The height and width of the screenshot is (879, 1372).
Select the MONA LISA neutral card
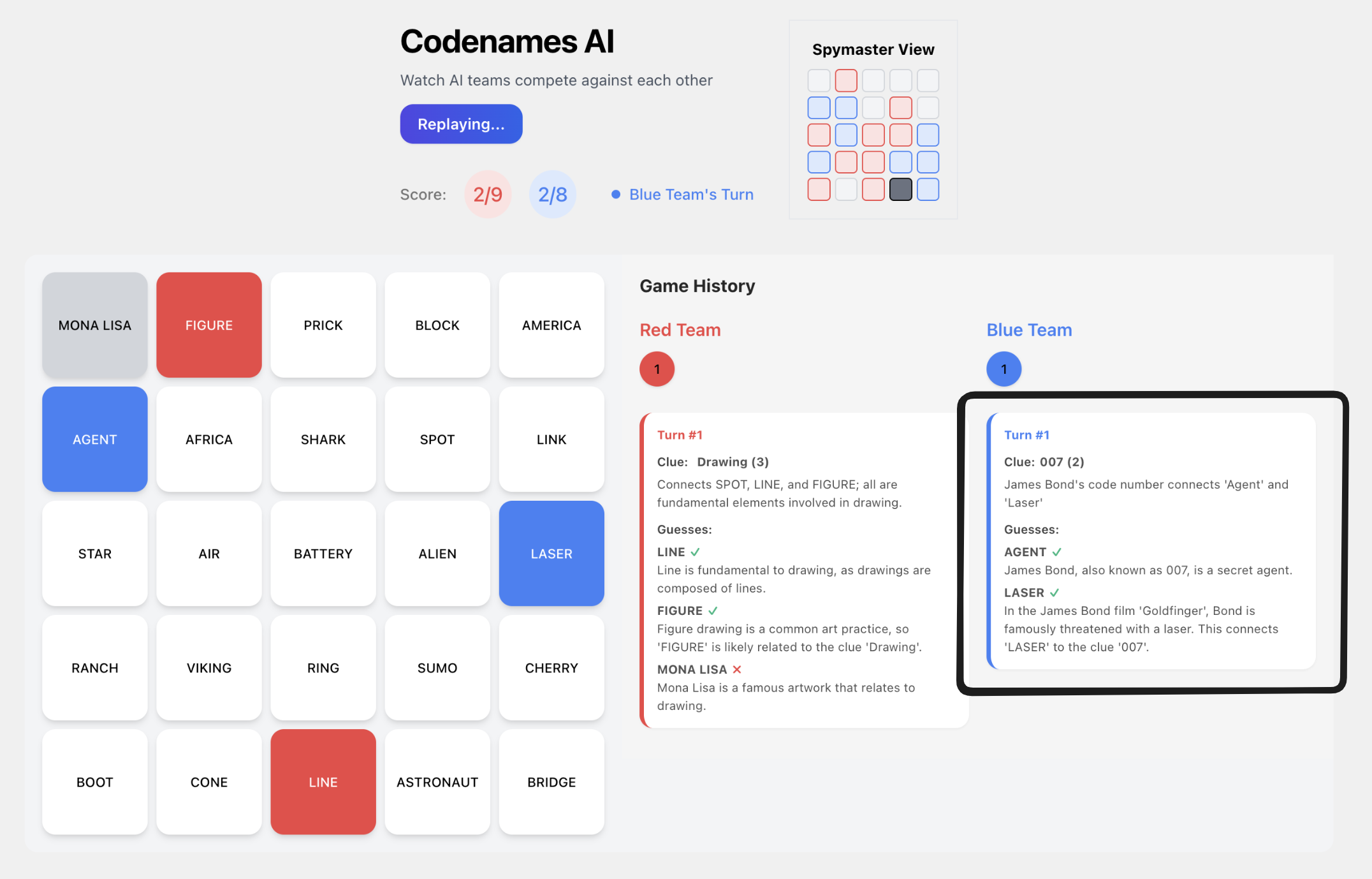(x=93, y=325)
